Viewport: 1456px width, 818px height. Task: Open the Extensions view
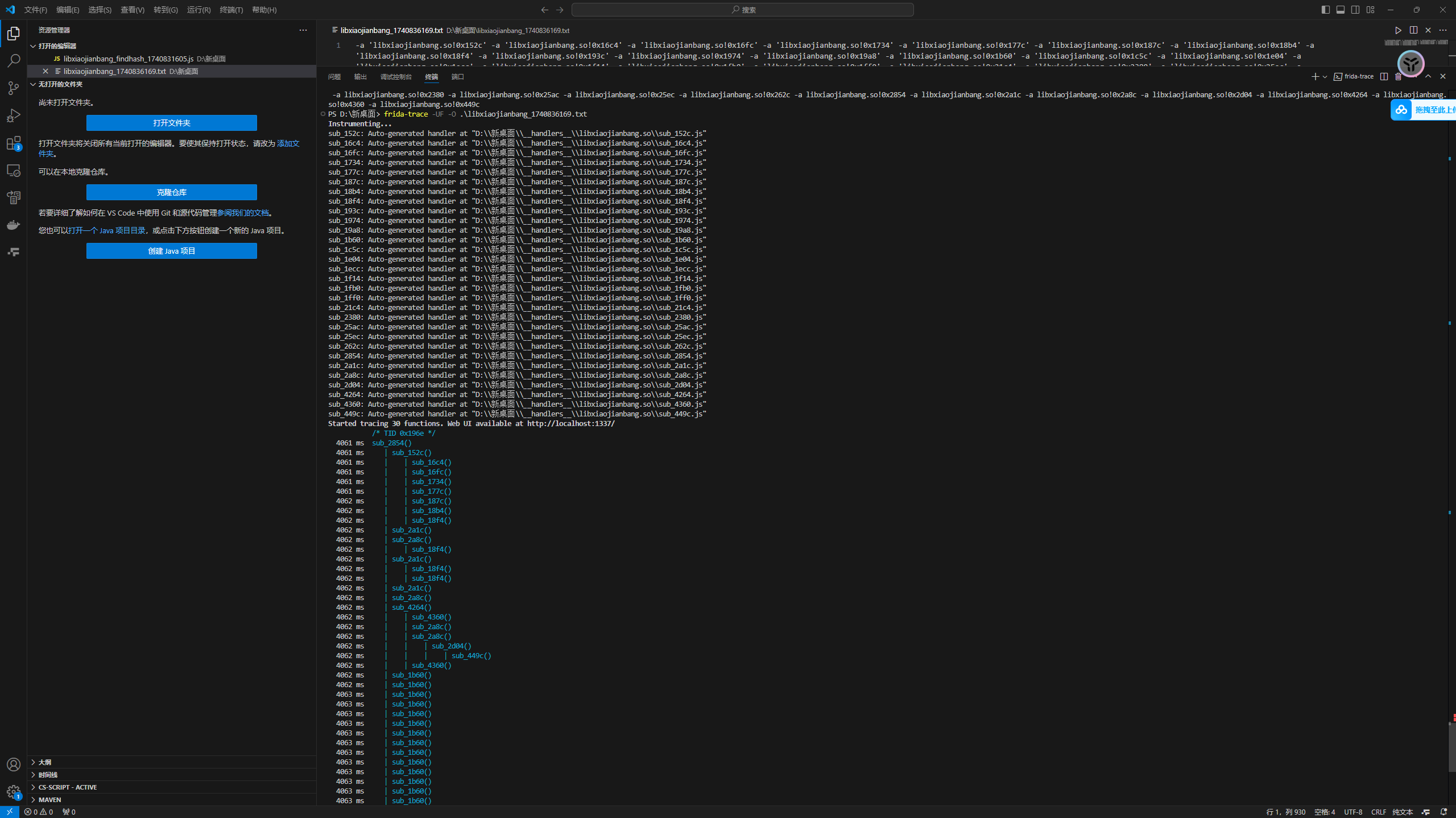coord(14,143)
